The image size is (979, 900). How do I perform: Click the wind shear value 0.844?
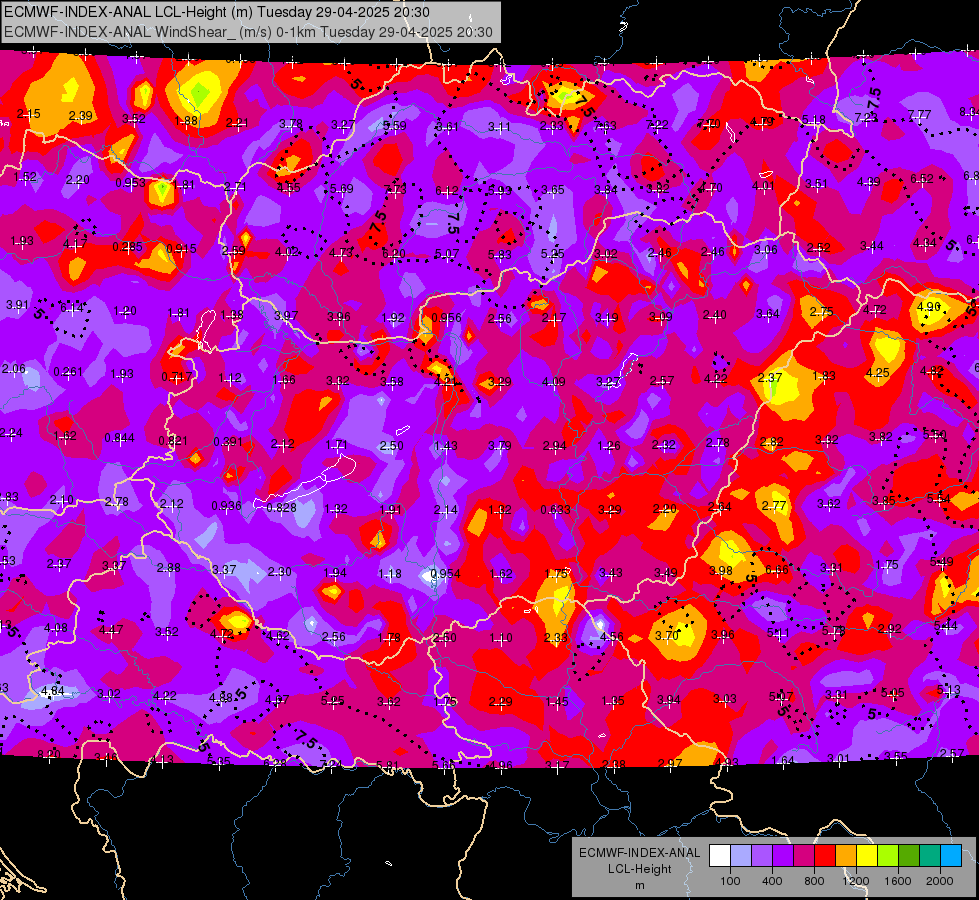click(x=119, y=438)
